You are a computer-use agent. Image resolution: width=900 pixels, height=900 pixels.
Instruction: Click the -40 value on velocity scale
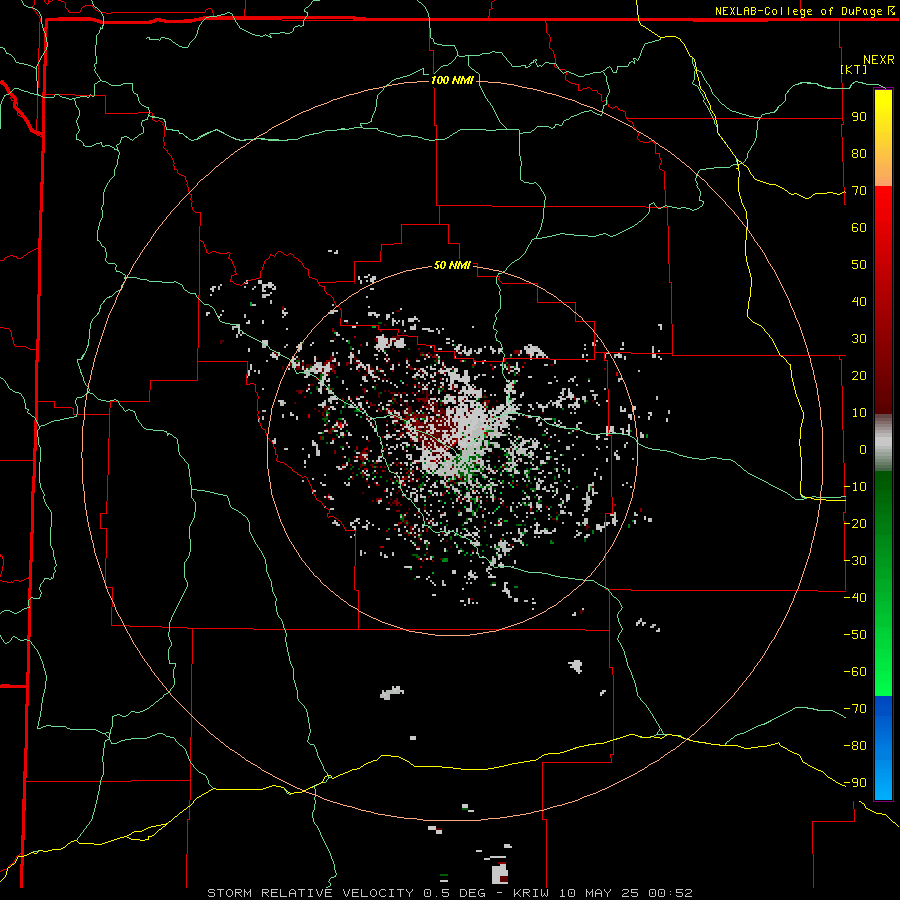tap(855, 598)
